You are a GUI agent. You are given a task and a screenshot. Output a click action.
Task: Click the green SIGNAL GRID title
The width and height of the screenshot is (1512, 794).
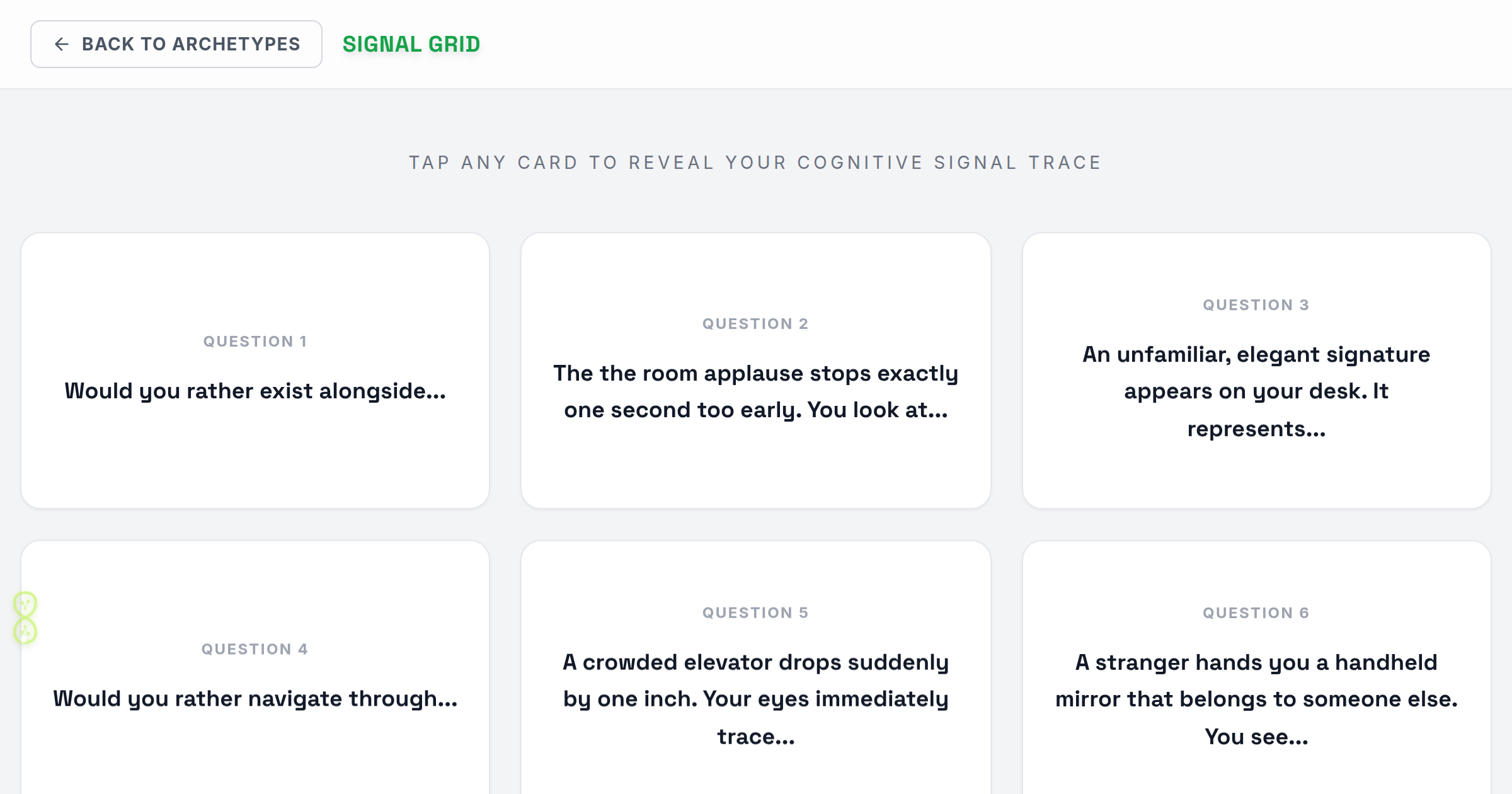tap(411, 44)
